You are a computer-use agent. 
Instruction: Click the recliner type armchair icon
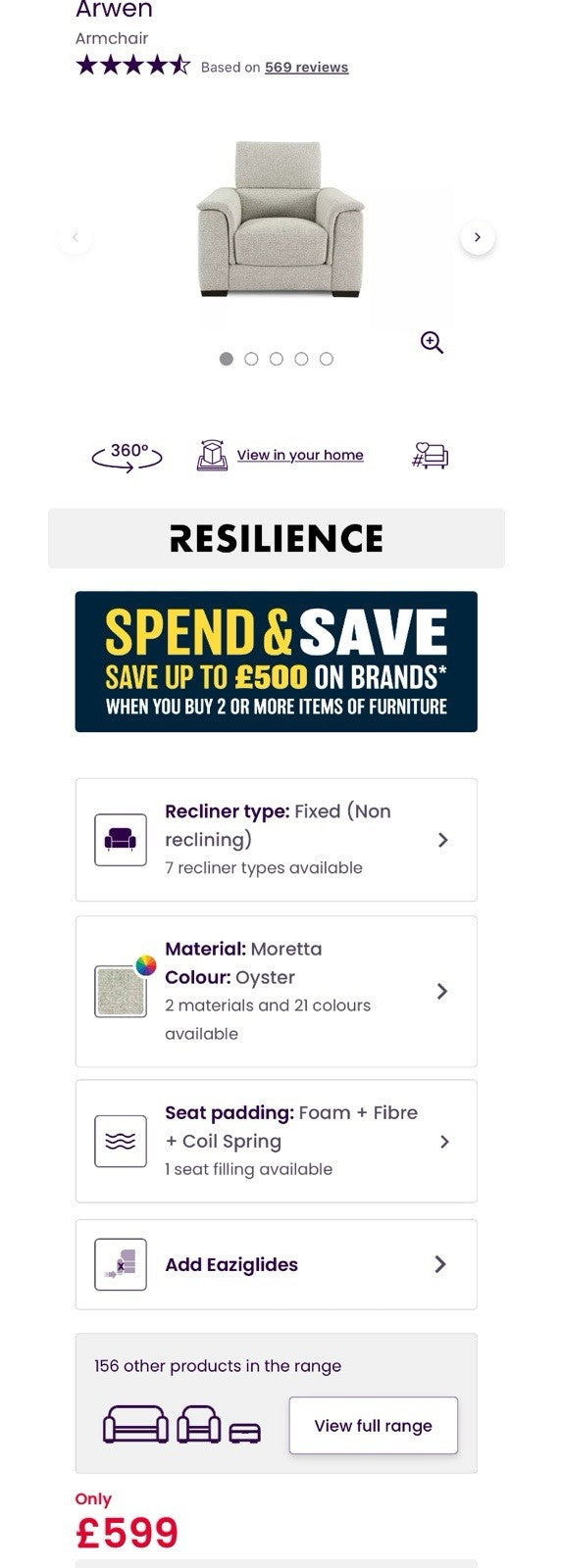click(x=121, y=840)
